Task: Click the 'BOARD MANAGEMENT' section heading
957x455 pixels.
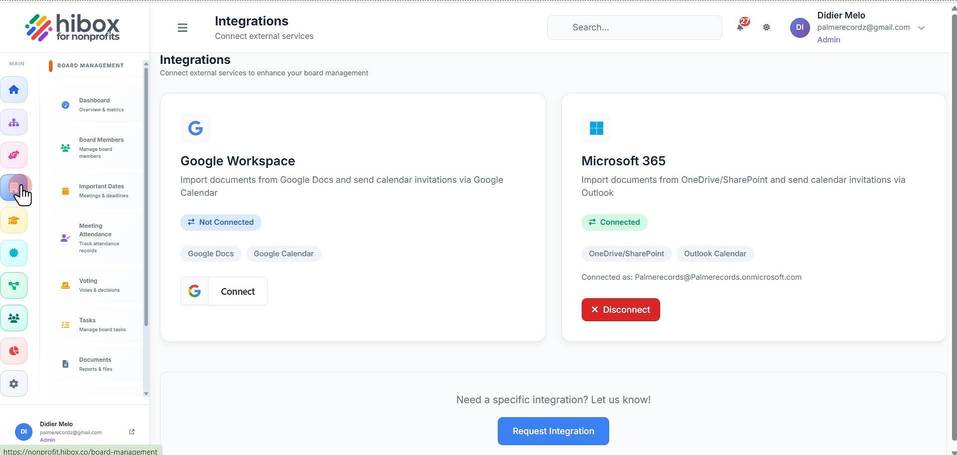Action: pyautogui.click(x=90, y=65)
